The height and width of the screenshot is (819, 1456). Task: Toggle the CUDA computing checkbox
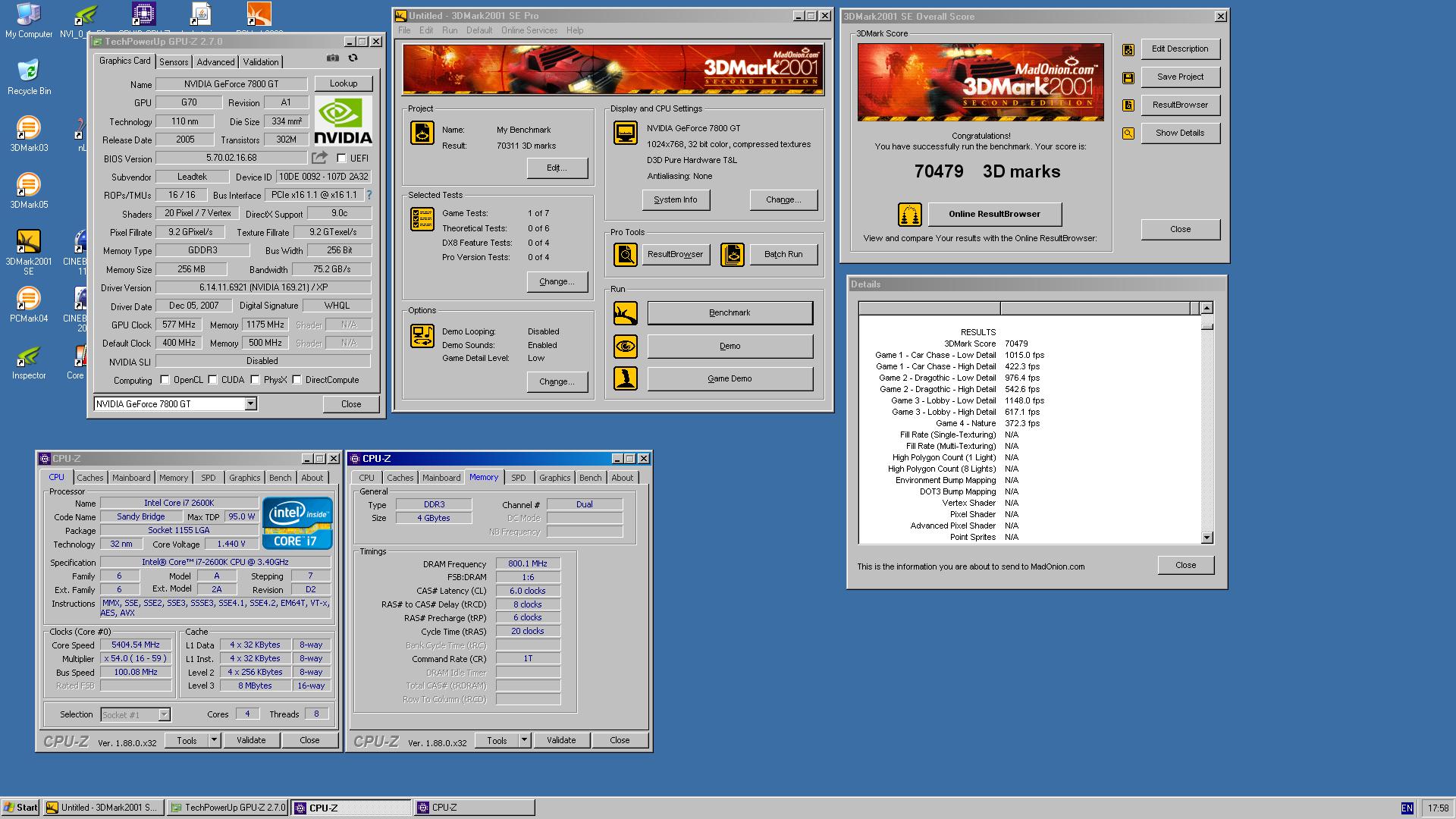(x=212, y=380)
